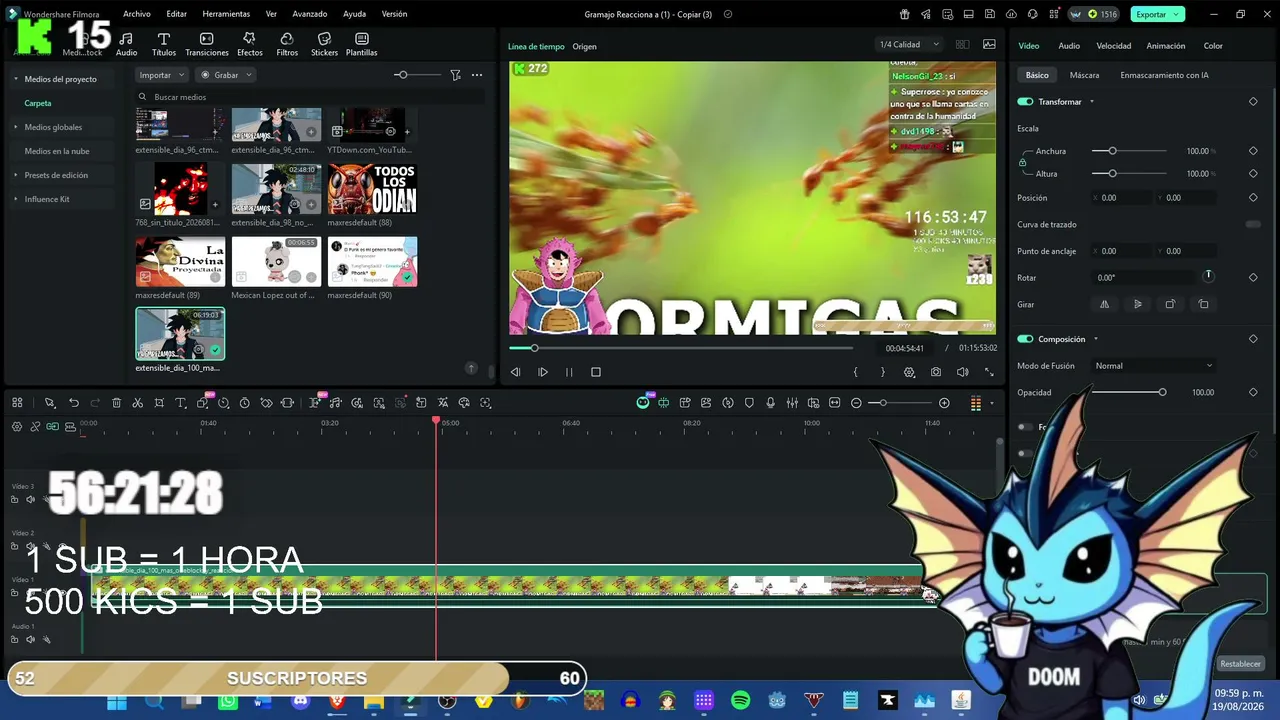The image size is (1280, 720).
Task: Click the Restablecer button
Action: 1240,664
